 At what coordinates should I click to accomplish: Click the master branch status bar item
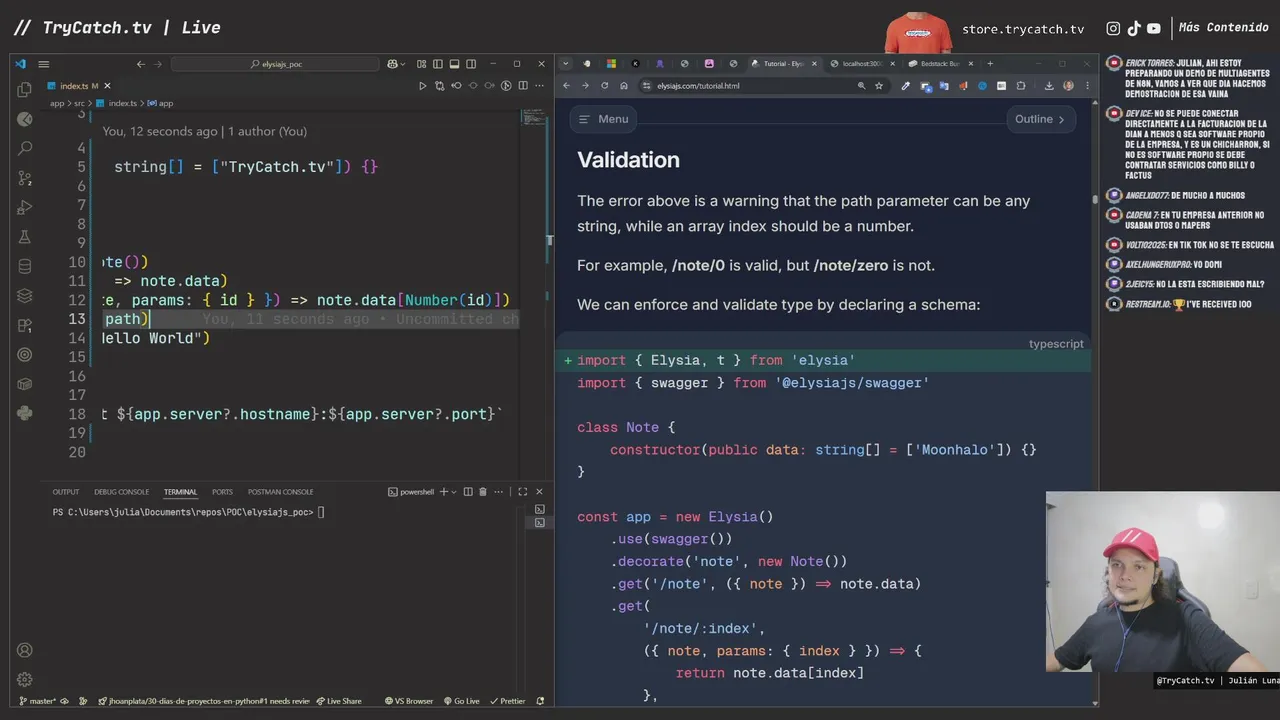(38, 701)
